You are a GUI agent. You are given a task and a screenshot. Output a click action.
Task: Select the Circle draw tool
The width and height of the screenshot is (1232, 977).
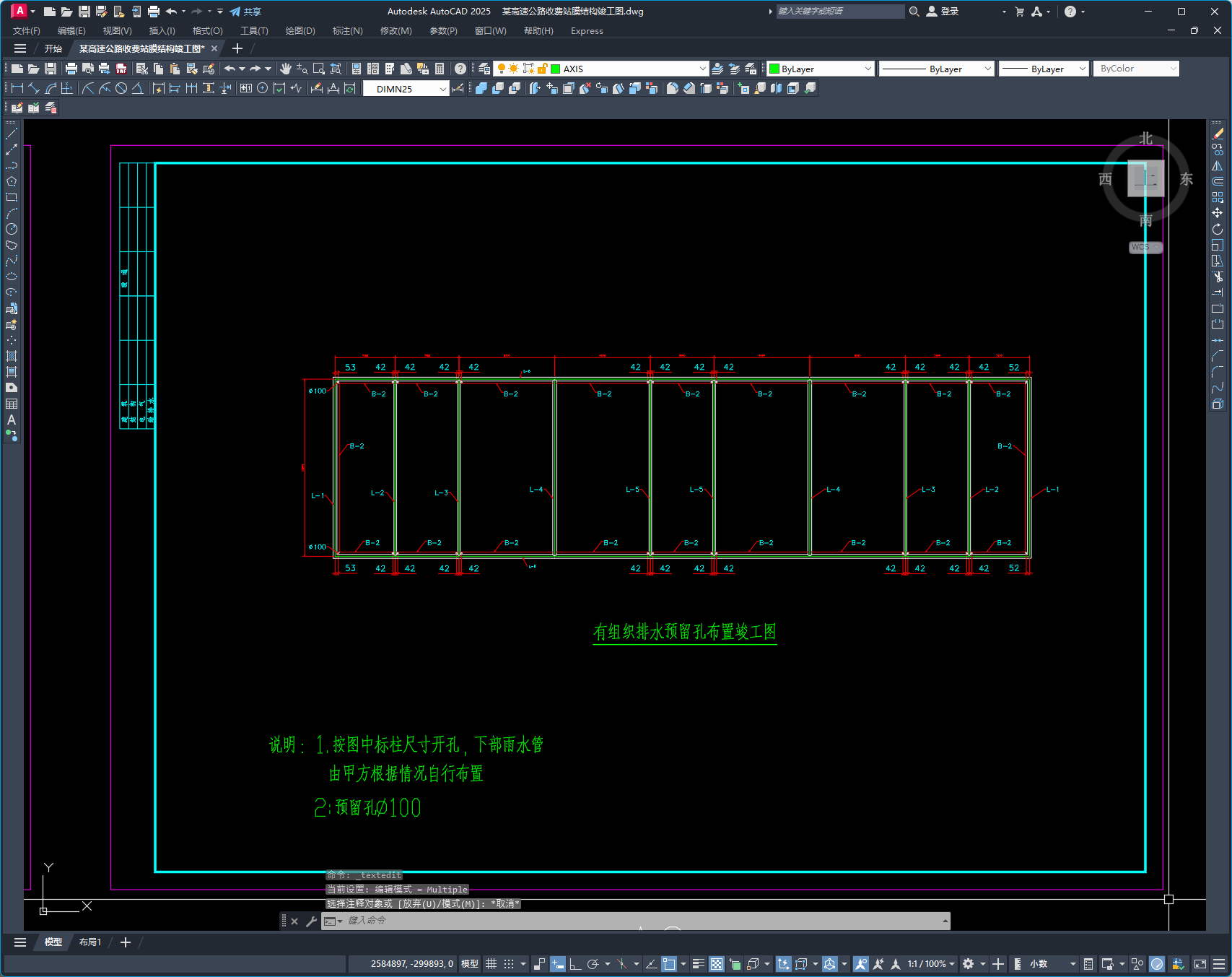[x=12, y=229]
